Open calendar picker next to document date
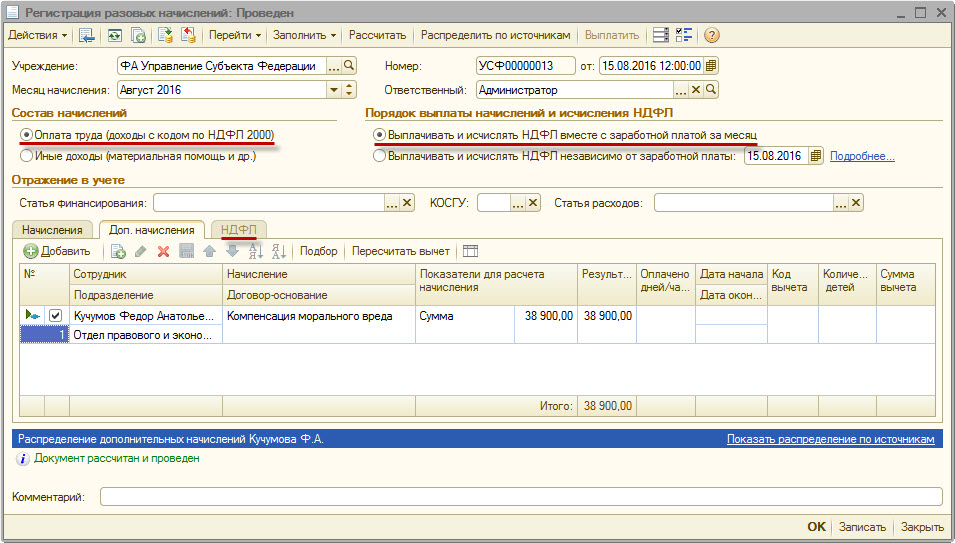This screenshot has height=543, width=955. [711, 66]
